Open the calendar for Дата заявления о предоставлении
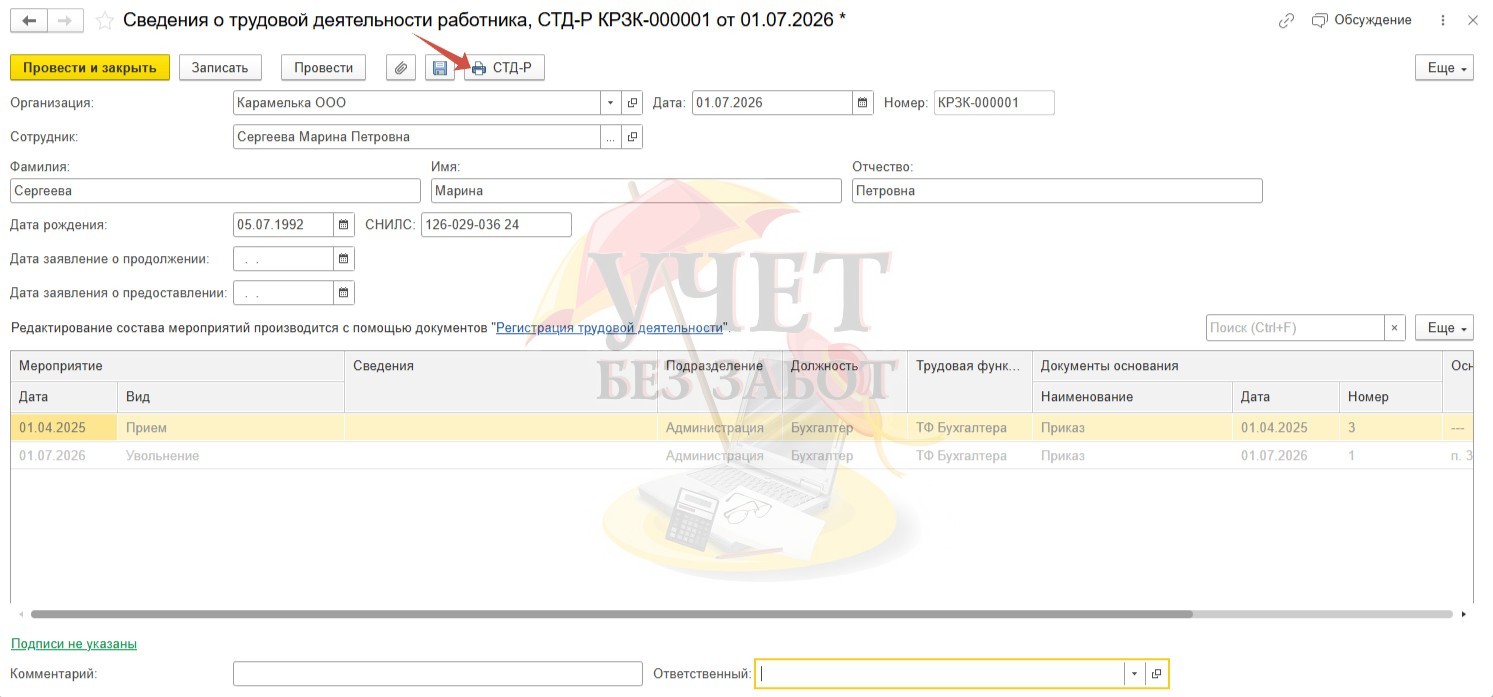1493x697 pixels. (x=343, y=293)
